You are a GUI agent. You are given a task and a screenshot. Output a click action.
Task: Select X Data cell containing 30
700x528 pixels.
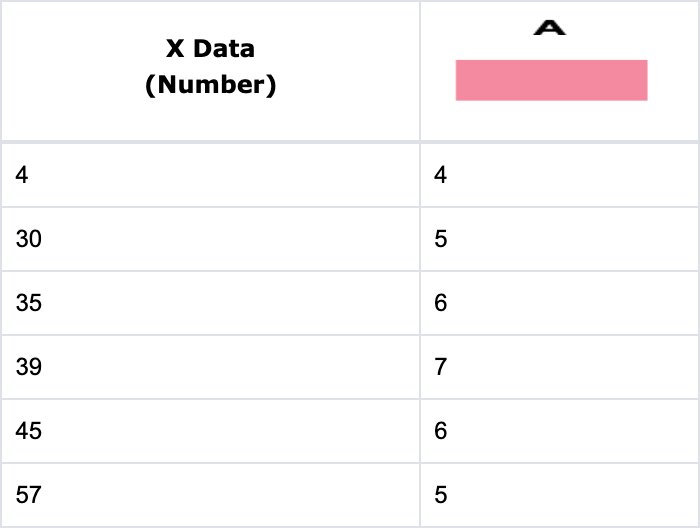click(x=29, y=239)
